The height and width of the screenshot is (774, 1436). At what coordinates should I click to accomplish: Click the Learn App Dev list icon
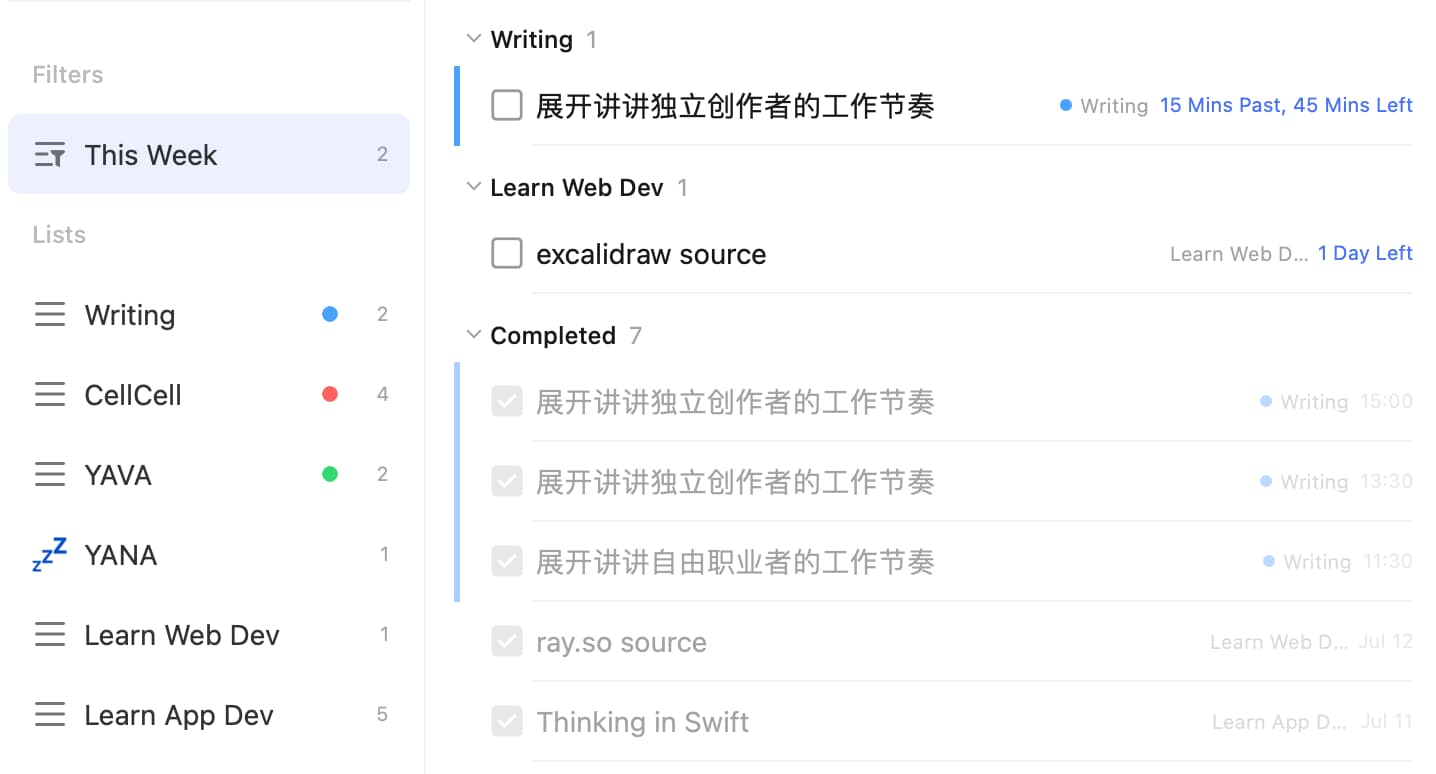[x=50, y=715]
